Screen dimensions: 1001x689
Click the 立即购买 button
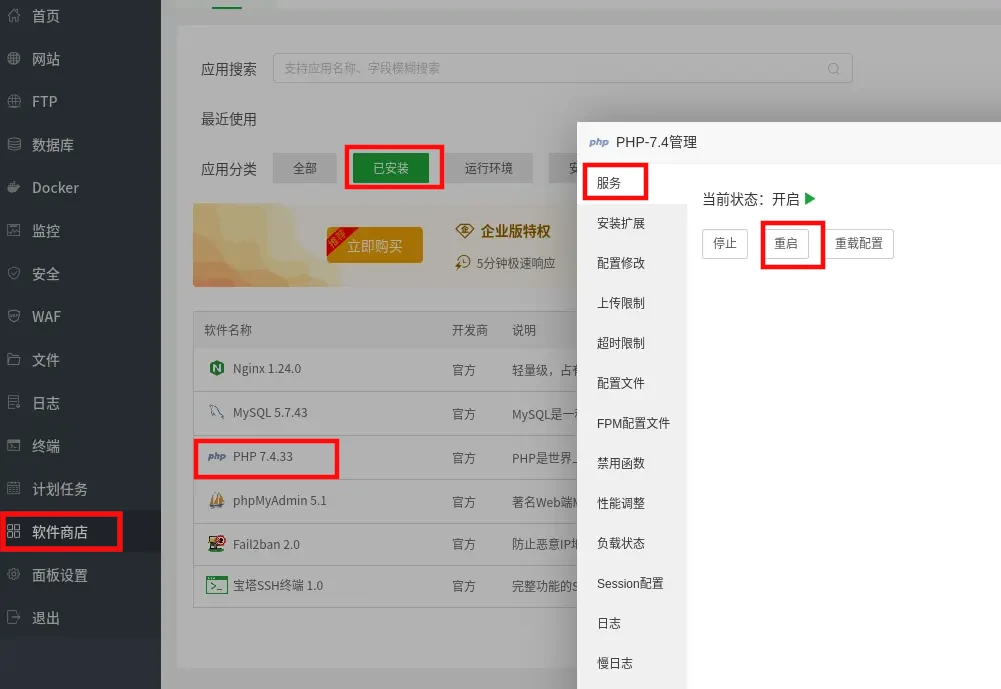375,245
